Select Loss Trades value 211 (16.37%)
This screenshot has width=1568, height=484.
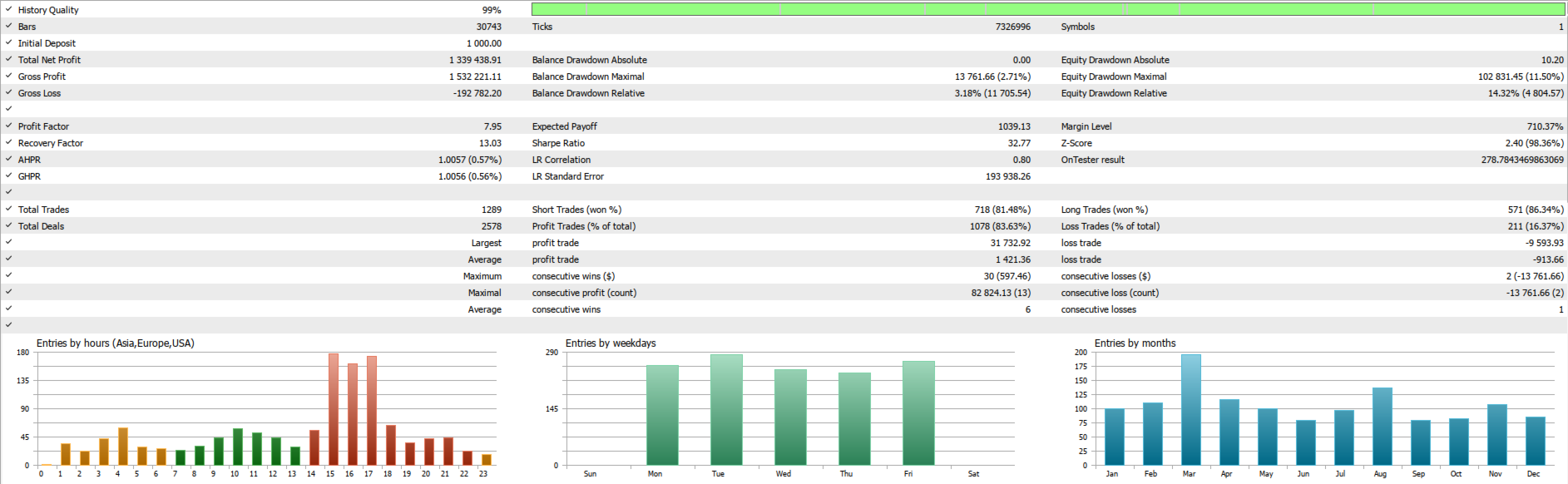tap(1536, 226)
